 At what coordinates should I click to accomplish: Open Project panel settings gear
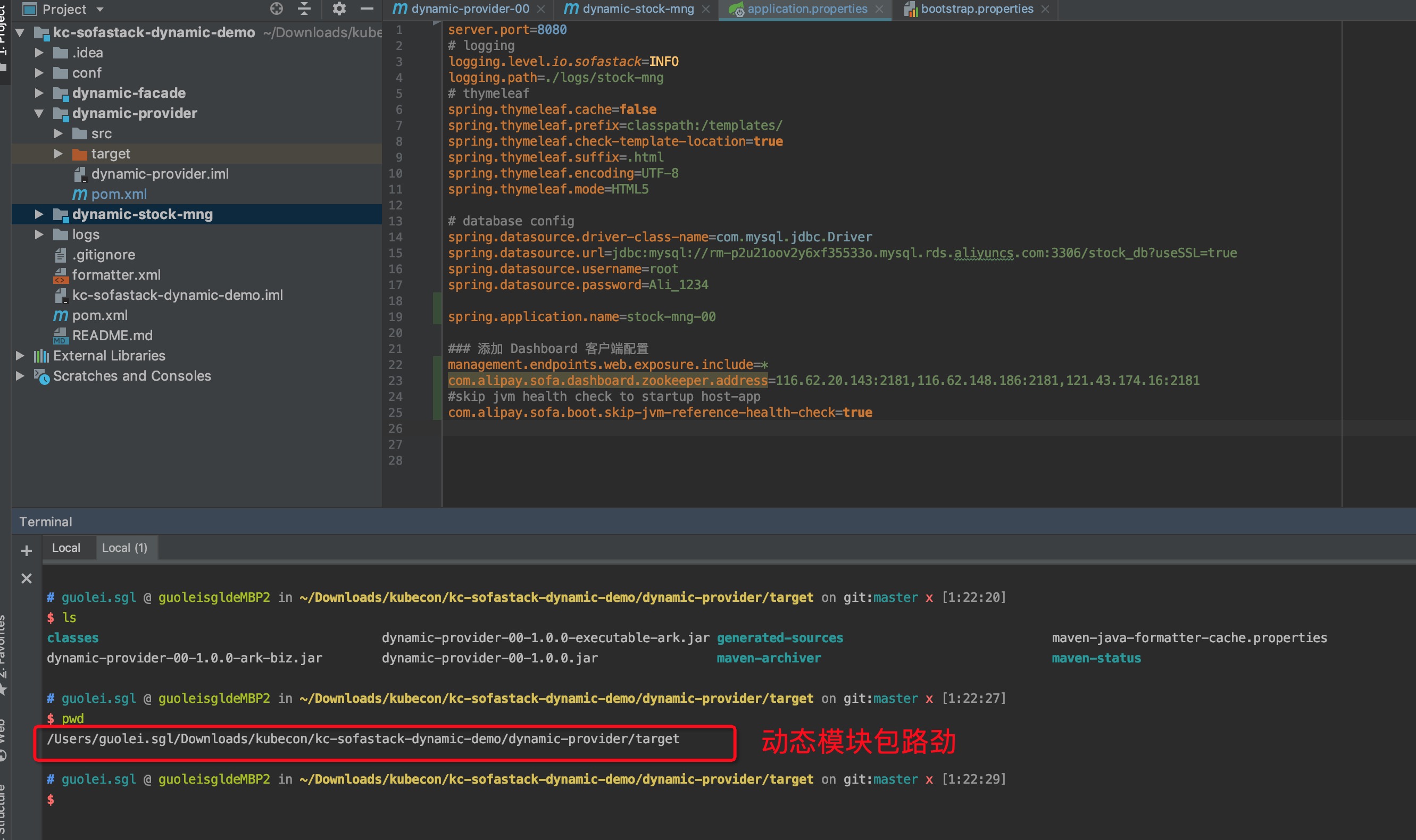point(338,9)
